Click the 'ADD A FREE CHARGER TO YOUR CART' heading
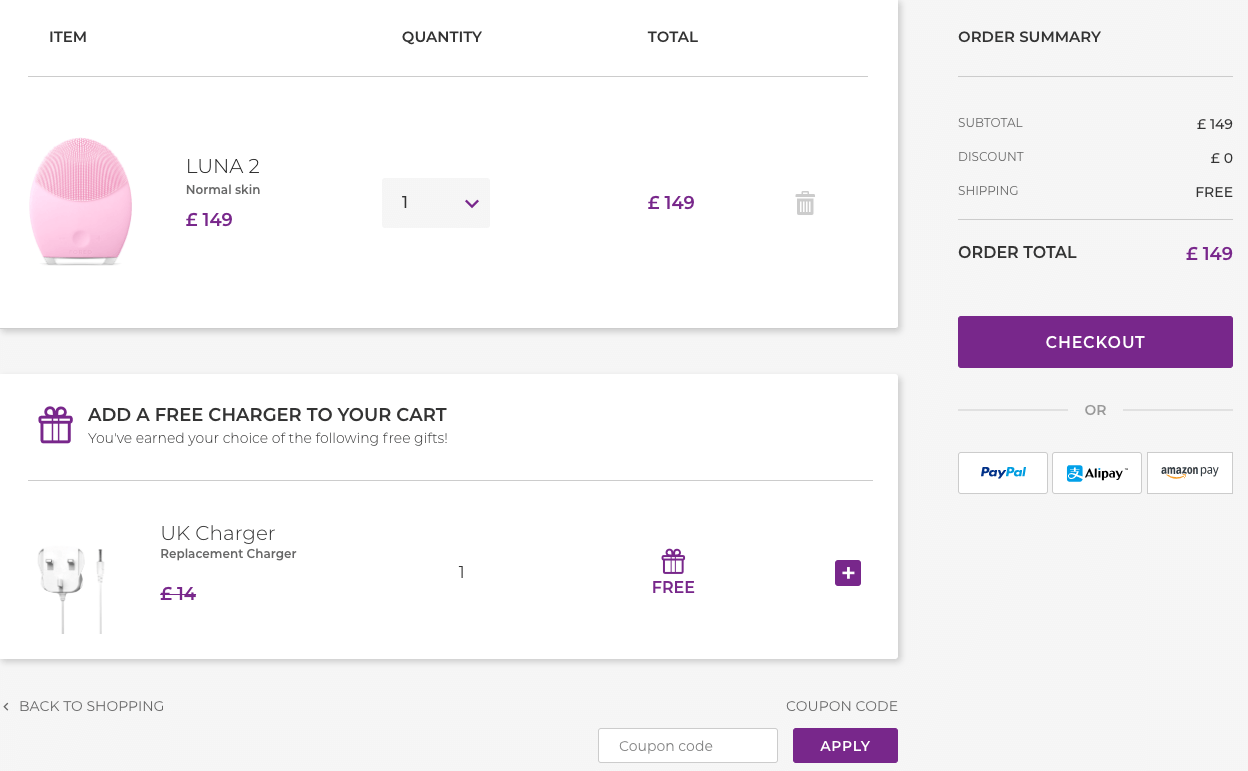The height and width of the screenshot is (771, 1248). coord(267,415)
